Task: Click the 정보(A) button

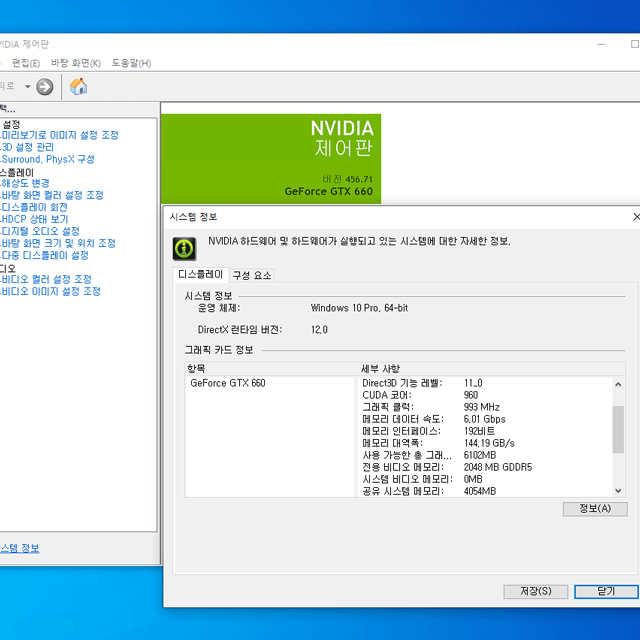Action: 595,509
